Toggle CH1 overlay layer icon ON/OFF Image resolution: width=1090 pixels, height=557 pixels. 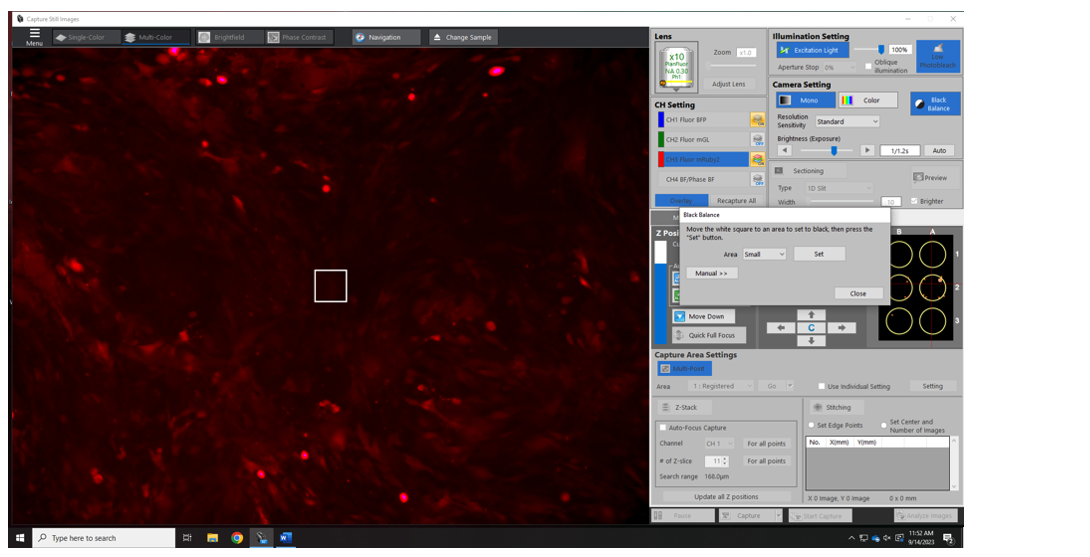(x=757, y=120)
